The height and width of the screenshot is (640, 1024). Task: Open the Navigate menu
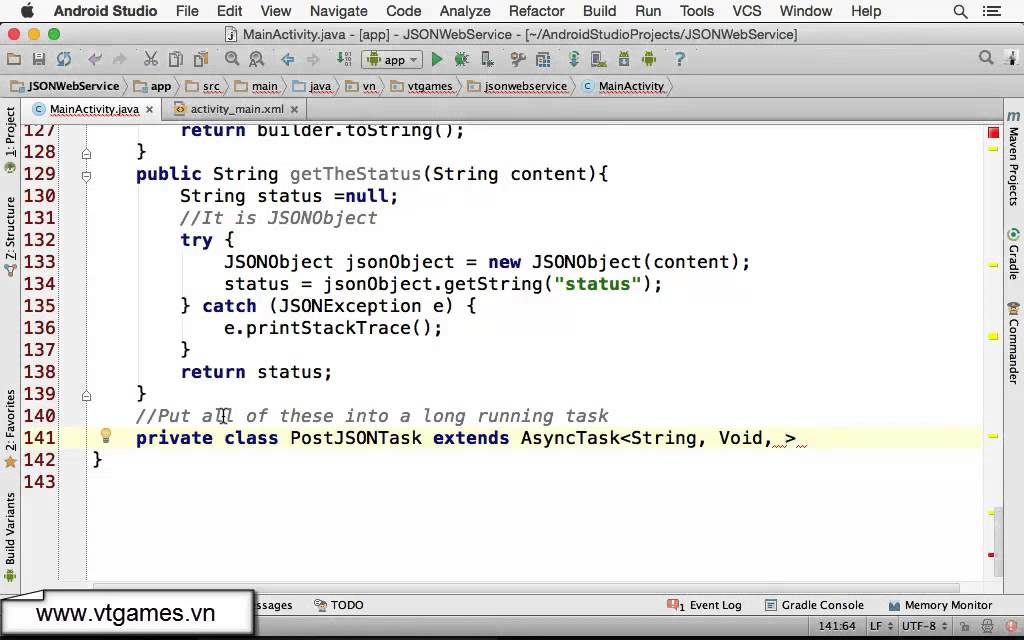click(x=338, y=11)
